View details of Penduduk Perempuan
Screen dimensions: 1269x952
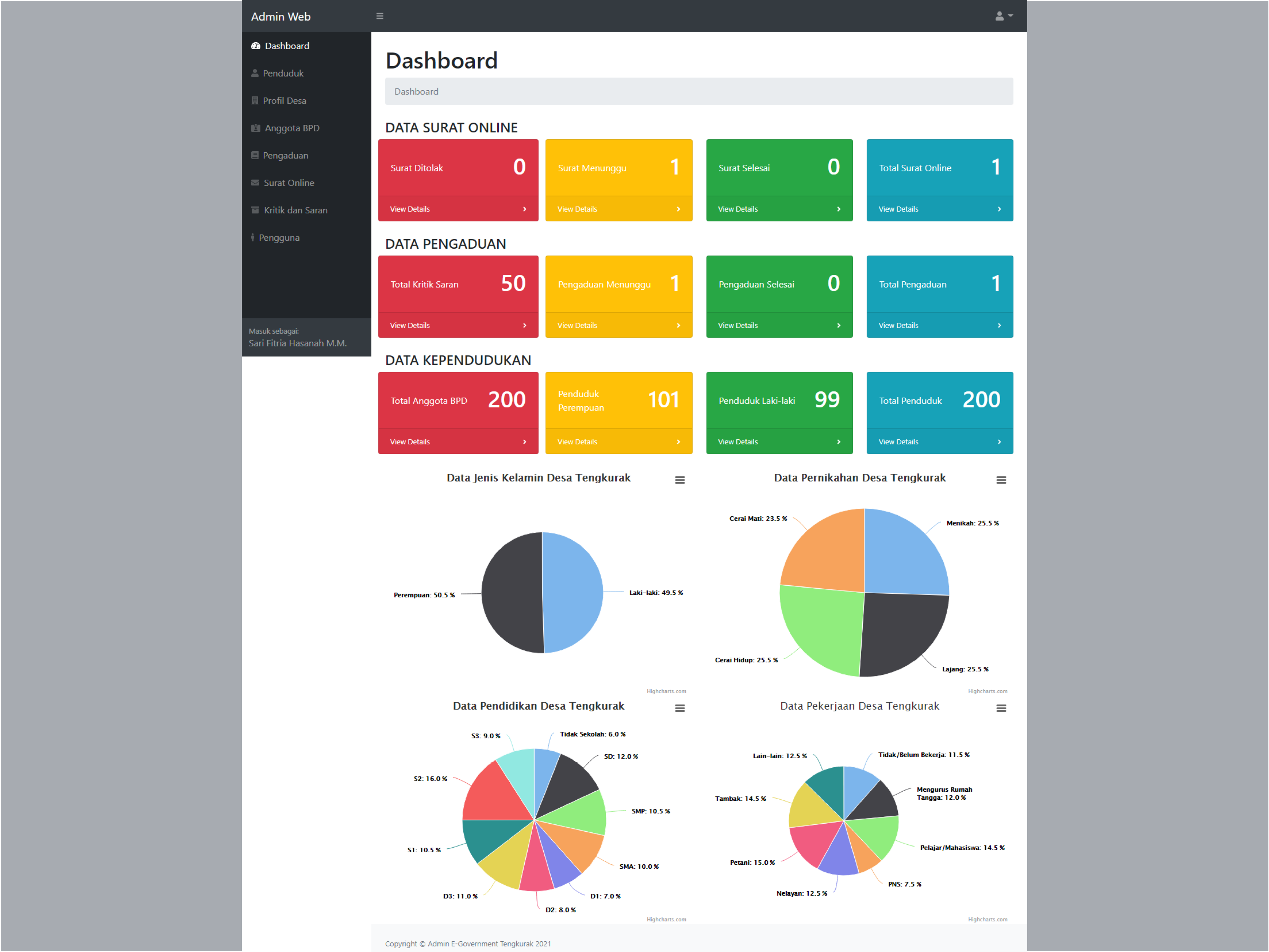[x=578, y=442]
